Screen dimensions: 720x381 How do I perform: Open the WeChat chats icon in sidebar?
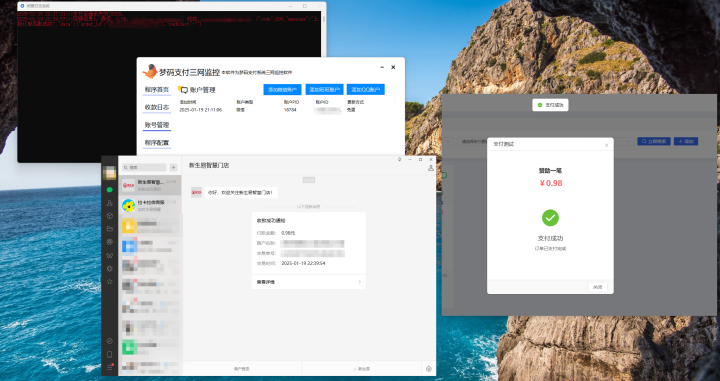click(109, 190)
